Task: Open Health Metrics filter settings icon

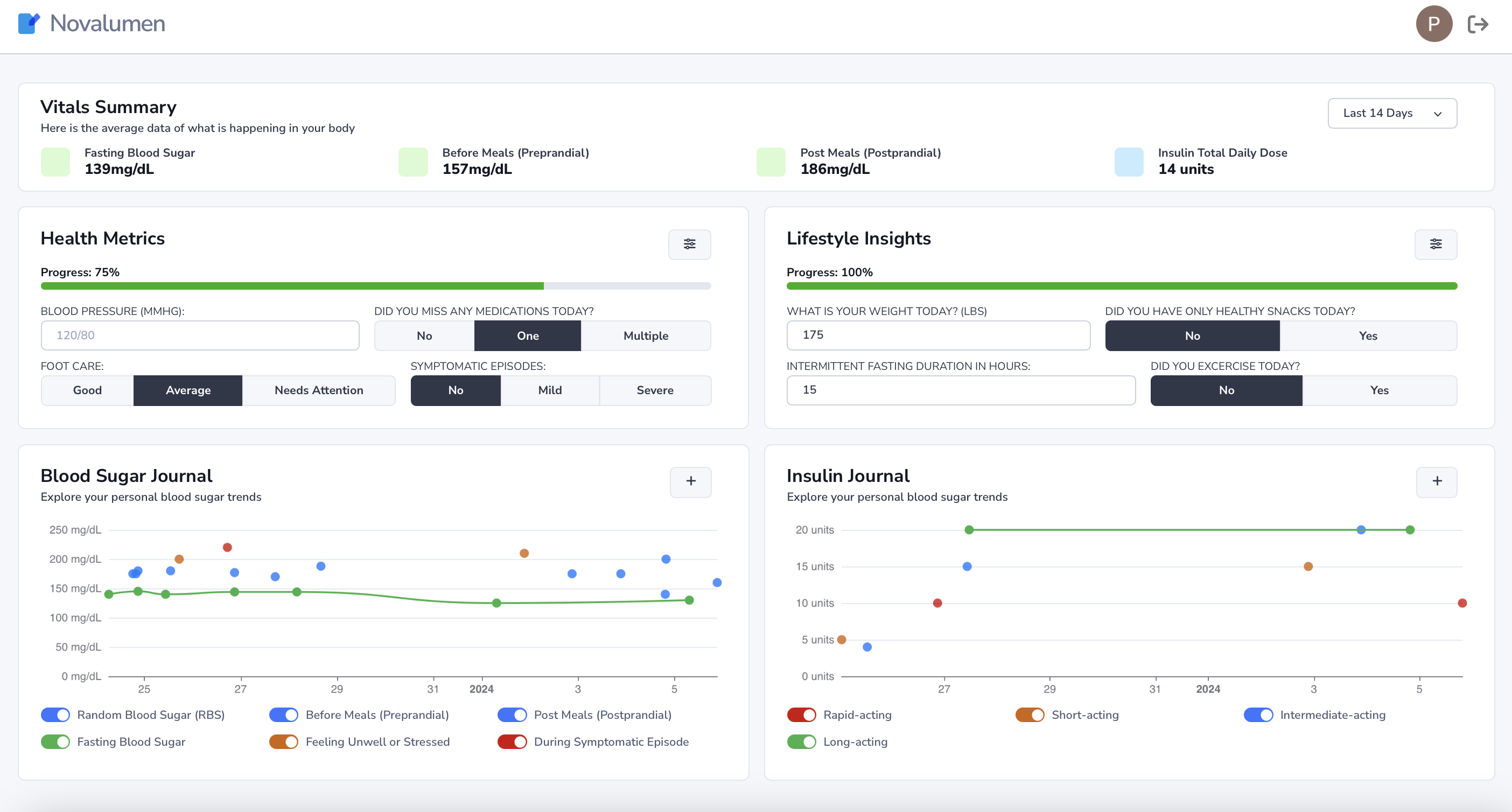Action: click(x=689, y=244)
